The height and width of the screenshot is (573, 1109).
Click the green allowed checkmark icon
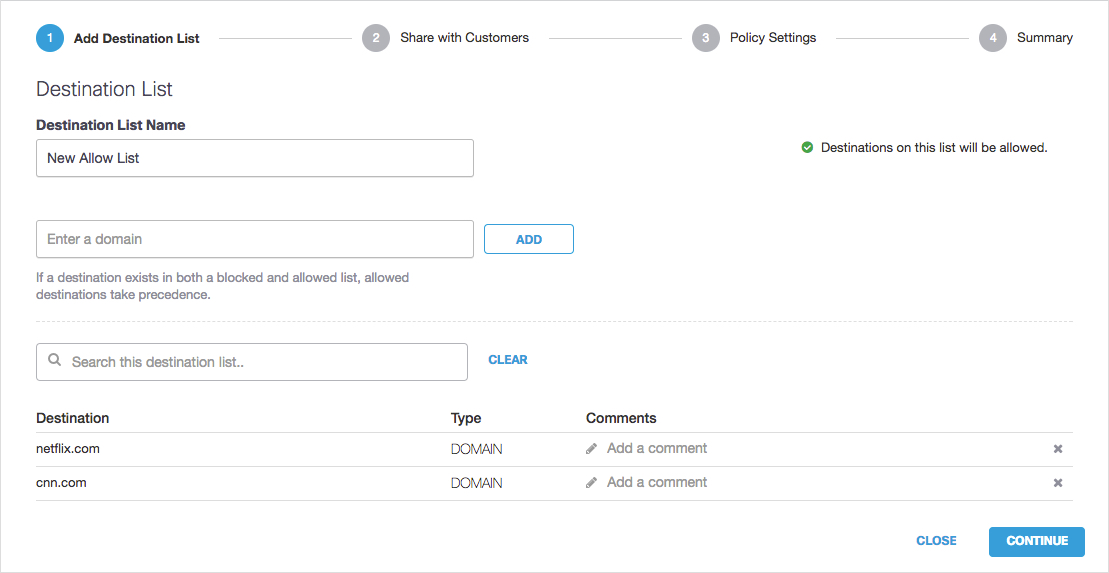tap(807, 148)
